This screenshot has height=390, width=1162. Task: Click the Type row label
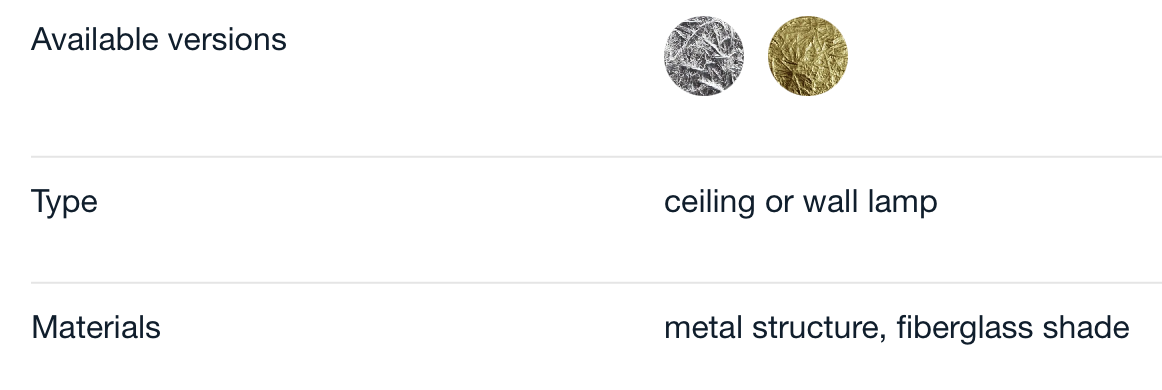(64, 201)
